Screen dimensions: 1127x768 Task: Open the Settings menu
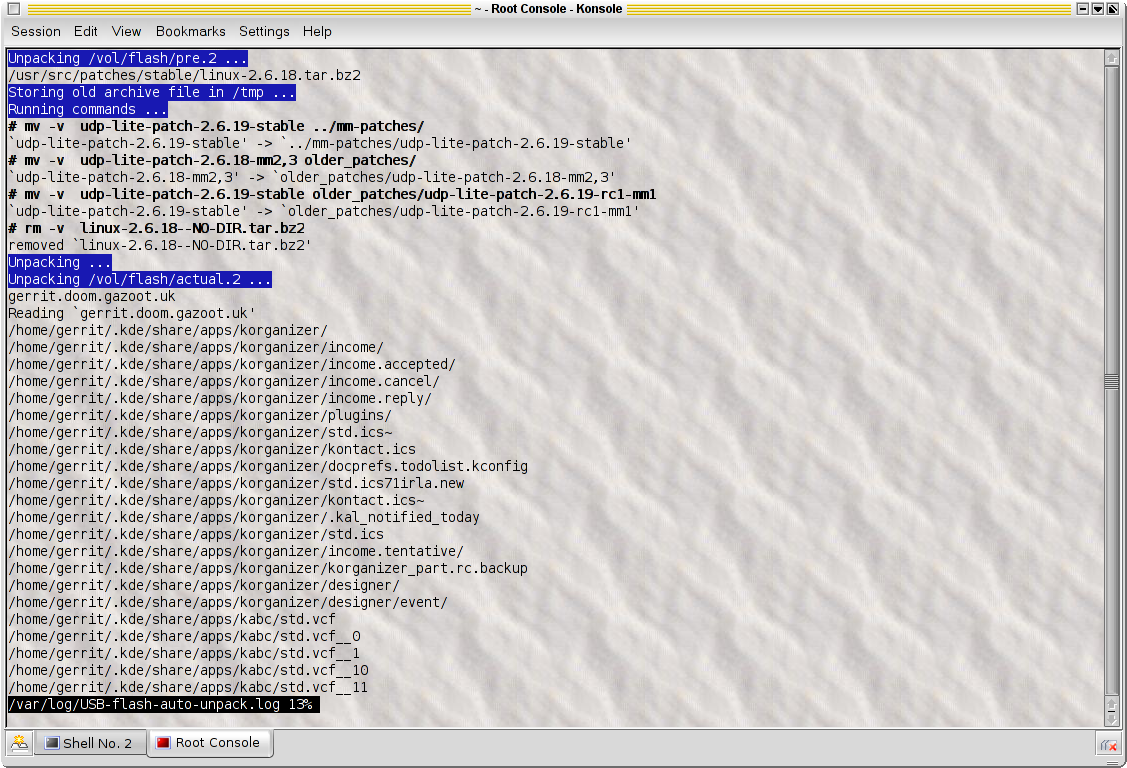264,32
